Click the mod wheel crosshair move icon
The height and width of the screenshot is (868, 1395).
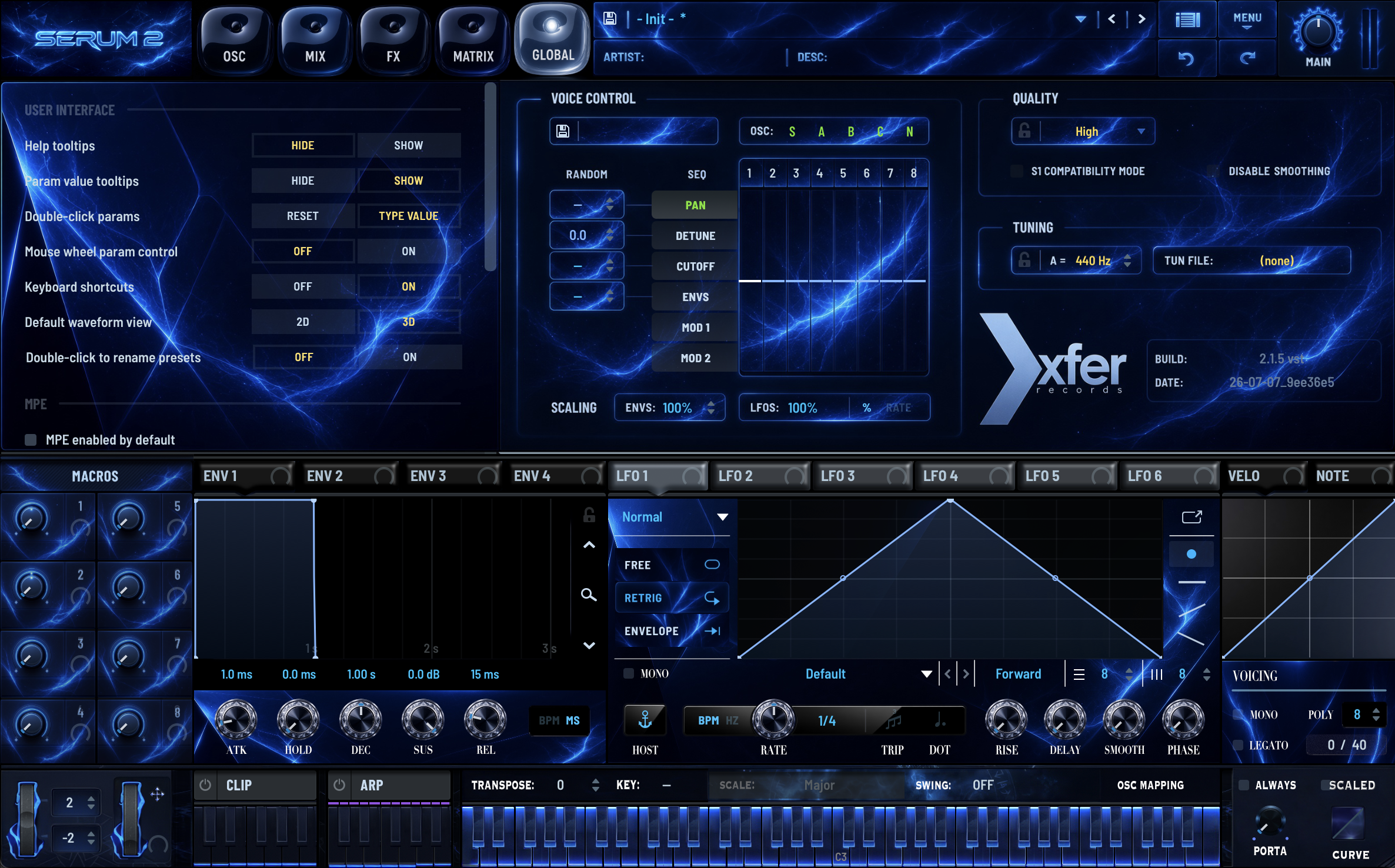coord(157,794)
